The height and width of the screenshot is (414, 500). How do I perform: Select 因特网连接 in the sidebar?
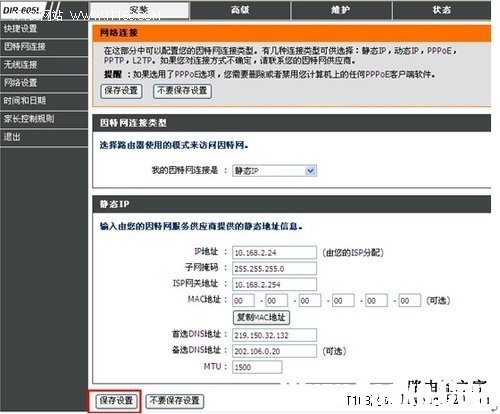point(44,47)
